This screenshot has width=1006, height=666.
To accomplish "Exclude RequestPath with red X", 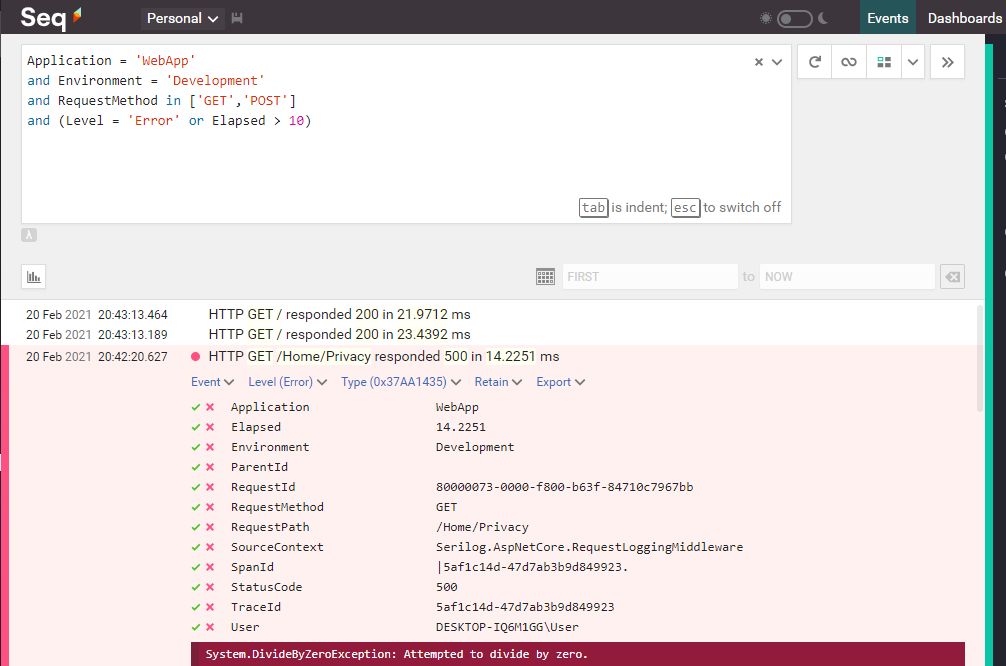I will 210,527.
